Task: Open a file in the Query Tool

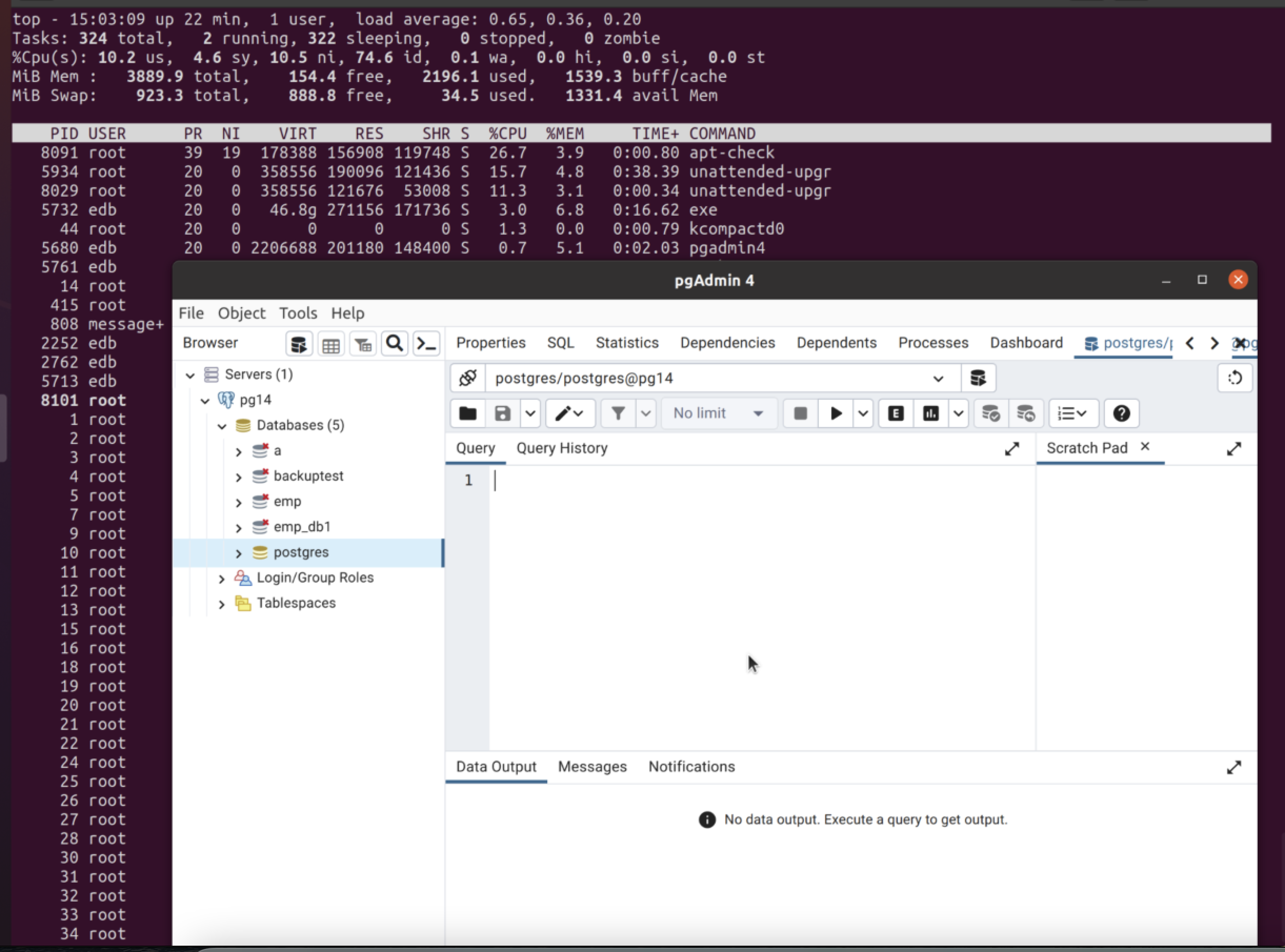Action: [x=467, y=413]
